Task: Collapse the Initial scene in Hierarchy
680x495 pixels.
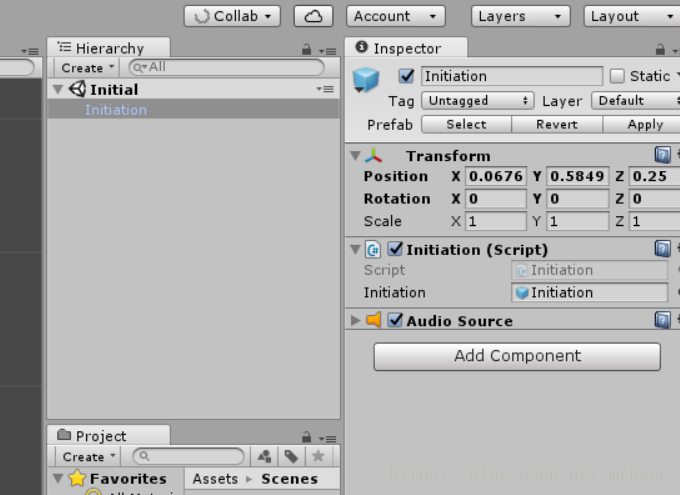Action: pyautogui.click(x=58, y=89)
